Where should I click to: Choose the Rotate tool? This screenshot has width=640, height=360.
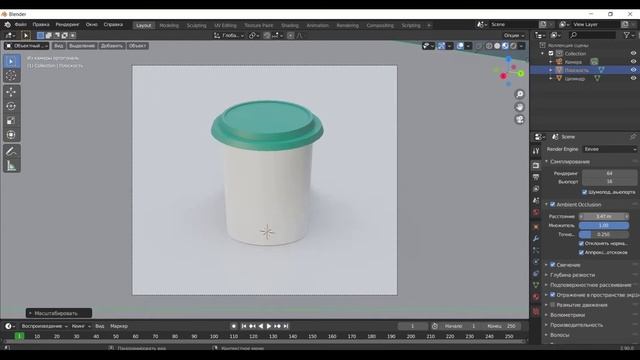[11, 106]
